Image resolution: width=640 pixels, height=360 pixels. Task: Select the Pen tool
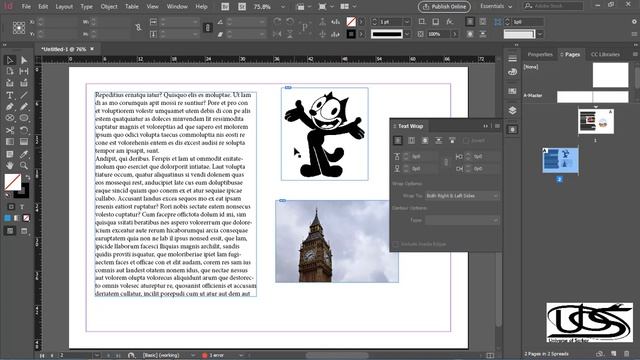(10, 107)
